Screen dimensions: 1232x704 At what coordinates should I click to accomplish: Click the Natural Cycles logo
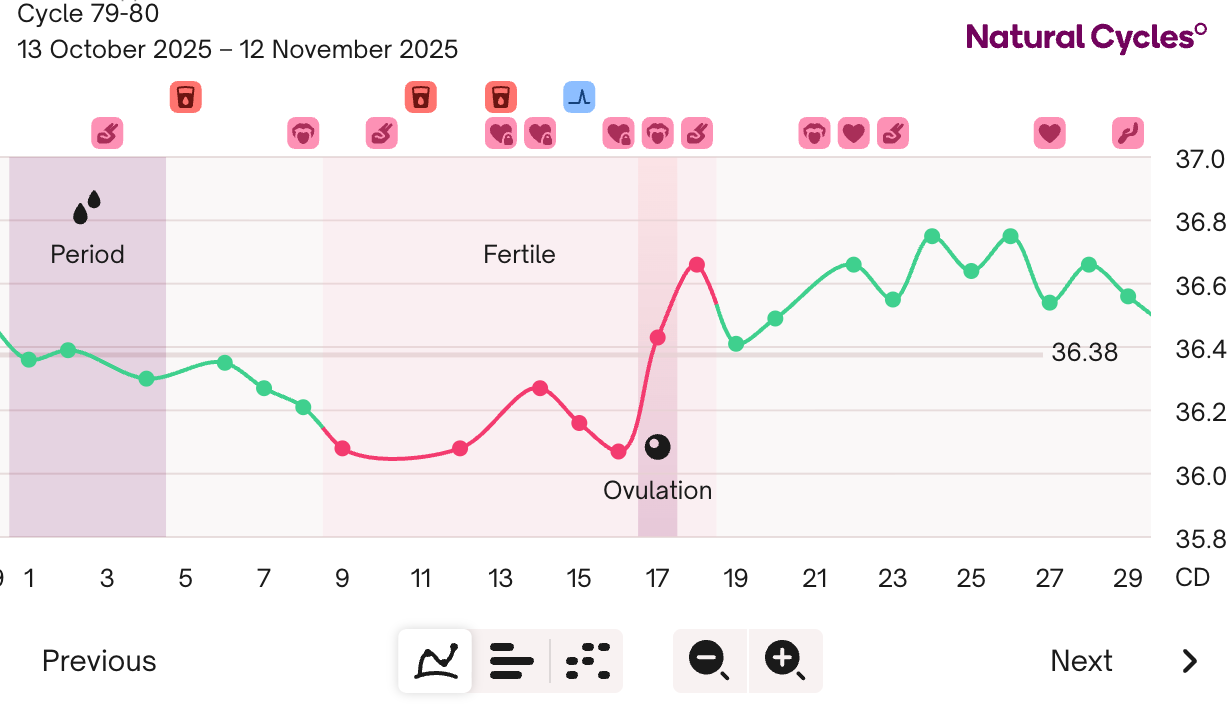(1086, 37)
